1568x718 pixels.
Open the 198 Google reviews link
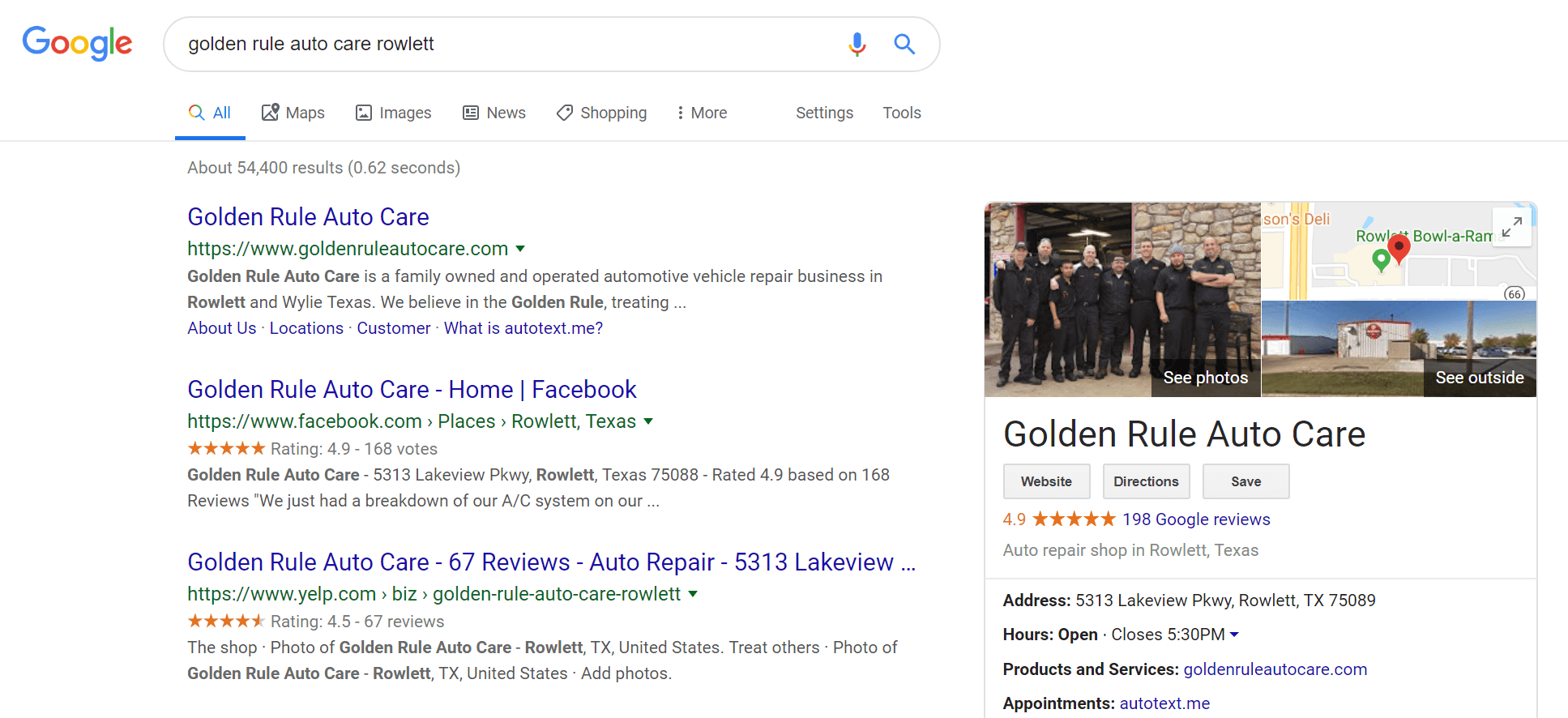(x=1196, y=519)
